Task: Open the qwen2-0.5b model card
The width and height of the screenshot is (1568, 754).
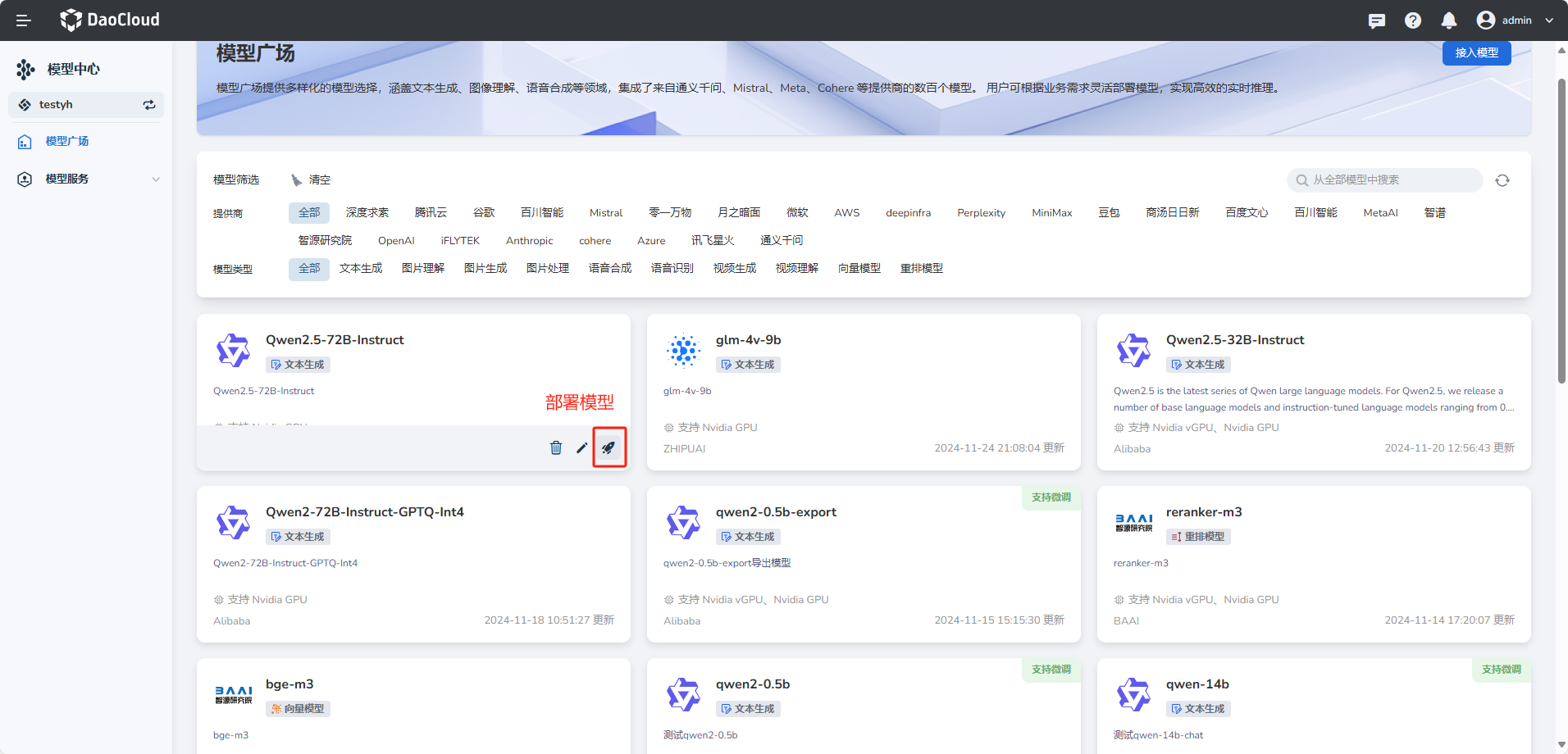Action: (x=864, y=706)
